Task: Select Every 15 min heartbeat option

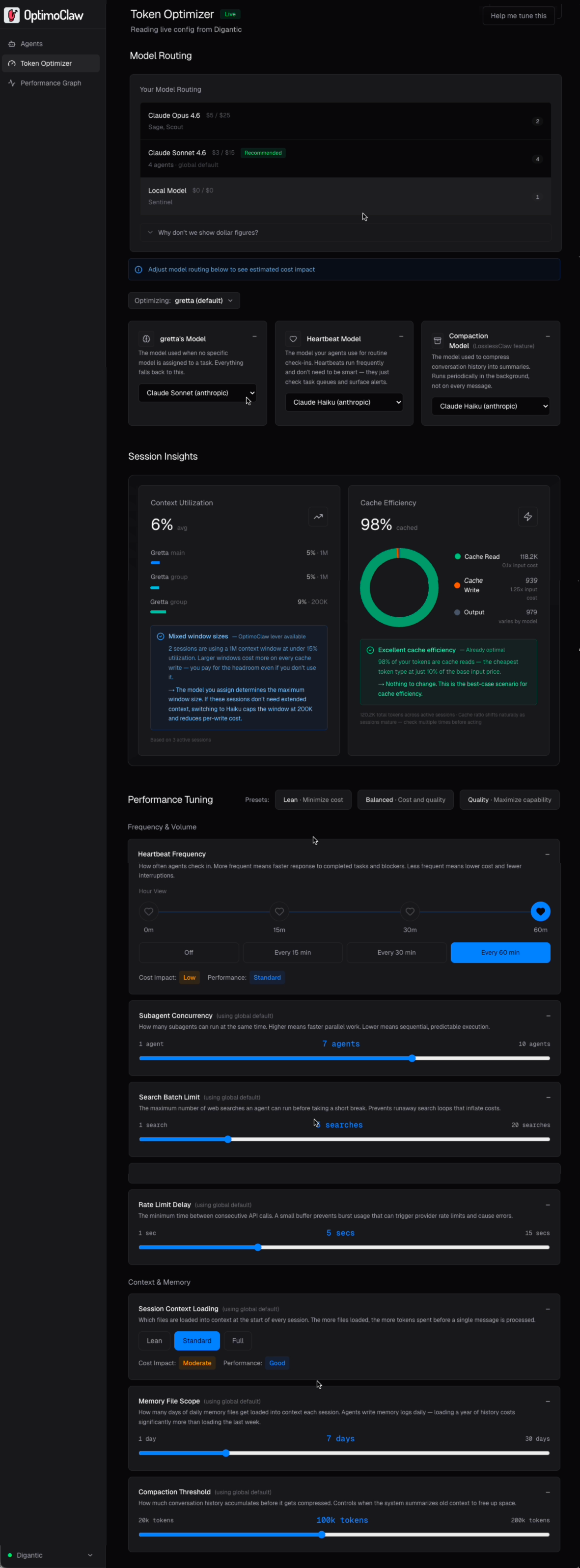Action: 293,953
